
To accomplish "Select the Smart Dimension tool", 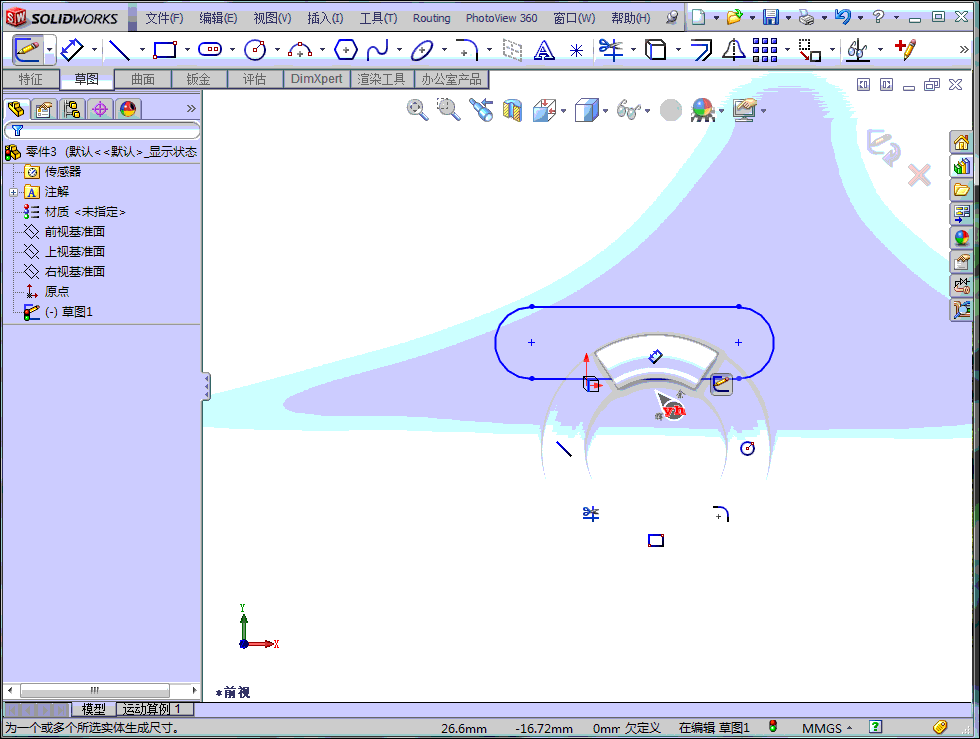I will pos(72,49).
